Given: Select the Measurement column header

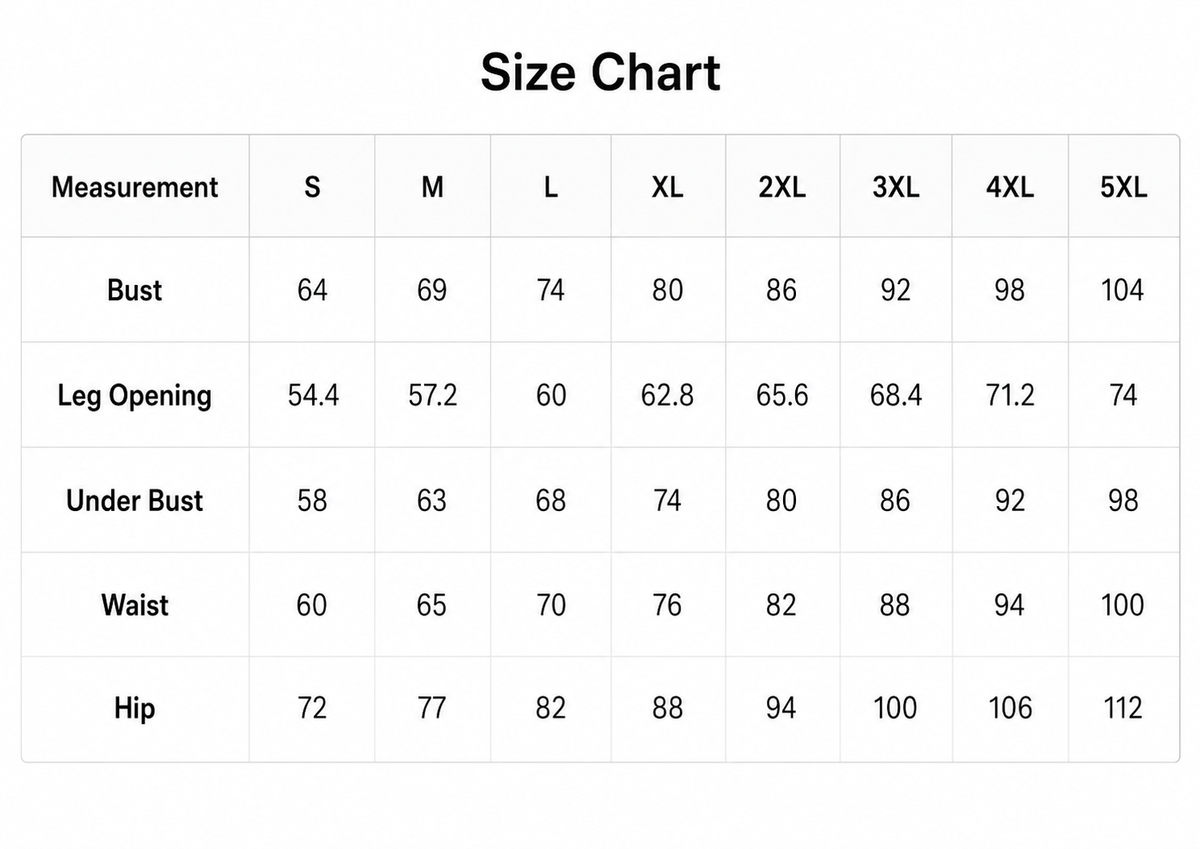Looking at the screenshot, I should tap(135, 187).
